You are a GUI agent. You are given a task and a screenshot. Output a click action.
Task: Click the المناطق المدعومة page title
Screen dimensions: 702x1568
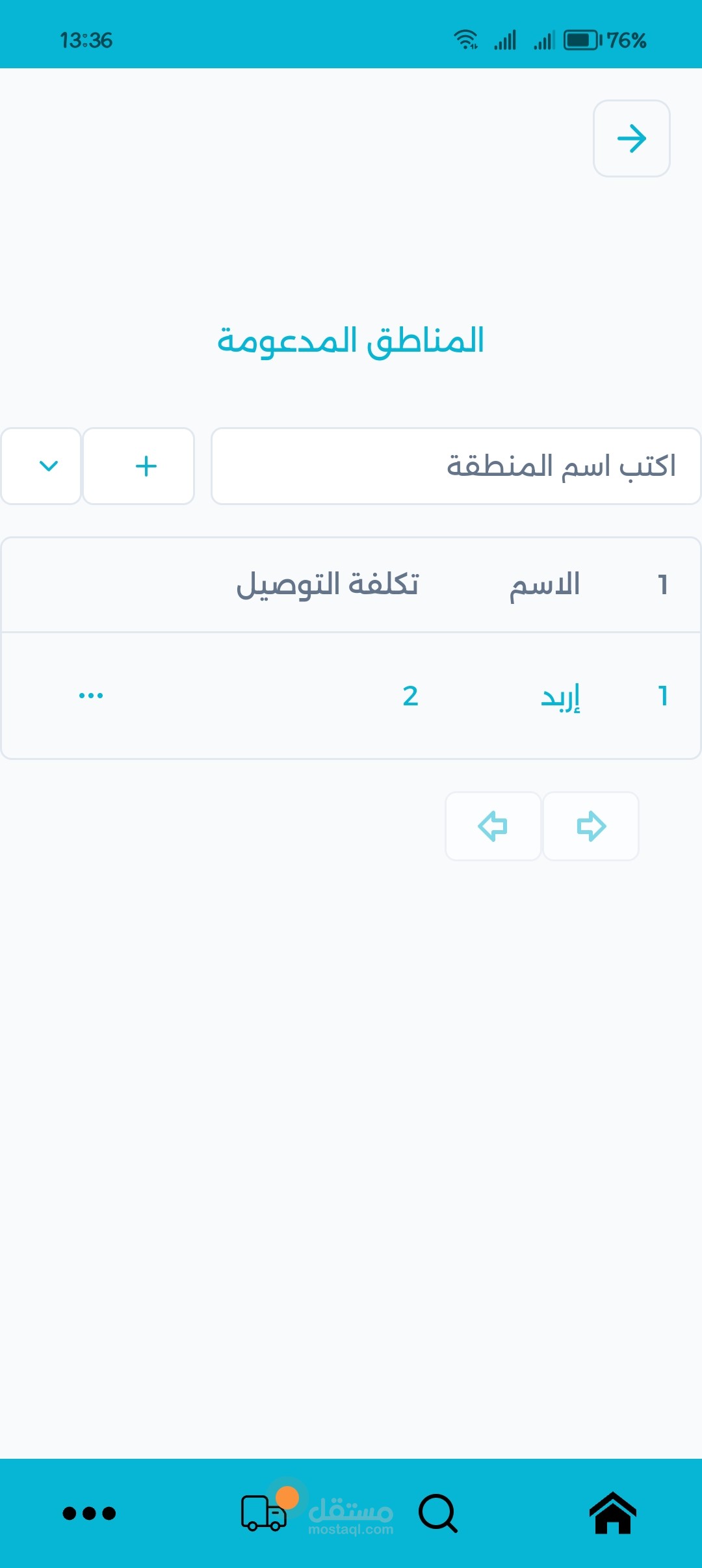click(x=351, y=341)
